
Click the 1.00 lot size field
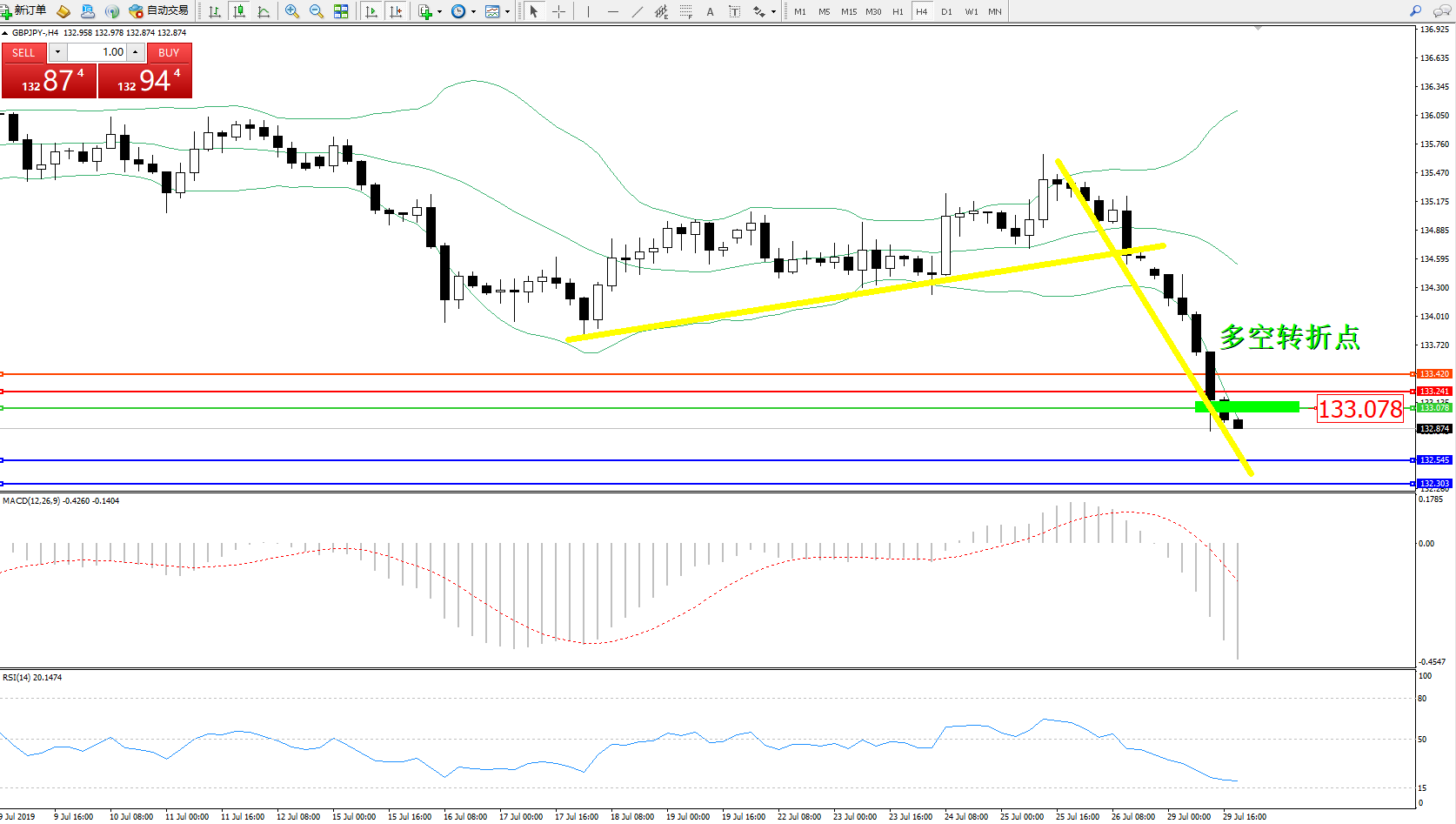[x=97, y=52]
